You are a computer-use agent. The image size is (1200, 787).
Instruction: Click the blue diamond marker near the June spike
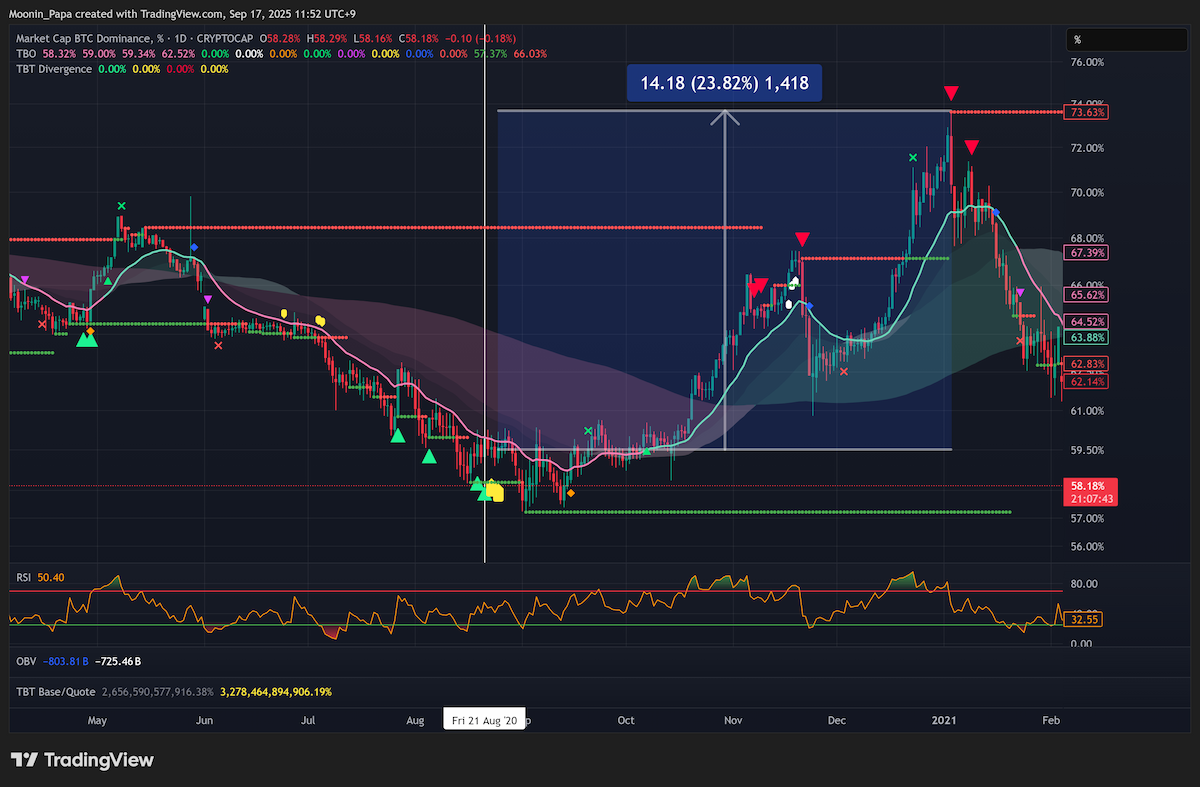tap(194, 246)
